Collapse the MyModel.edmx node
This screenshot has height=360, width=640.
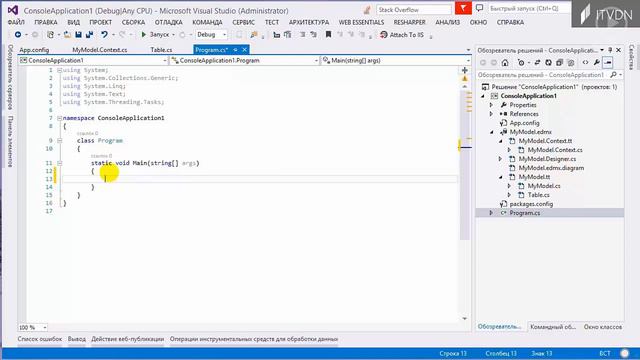491,132
